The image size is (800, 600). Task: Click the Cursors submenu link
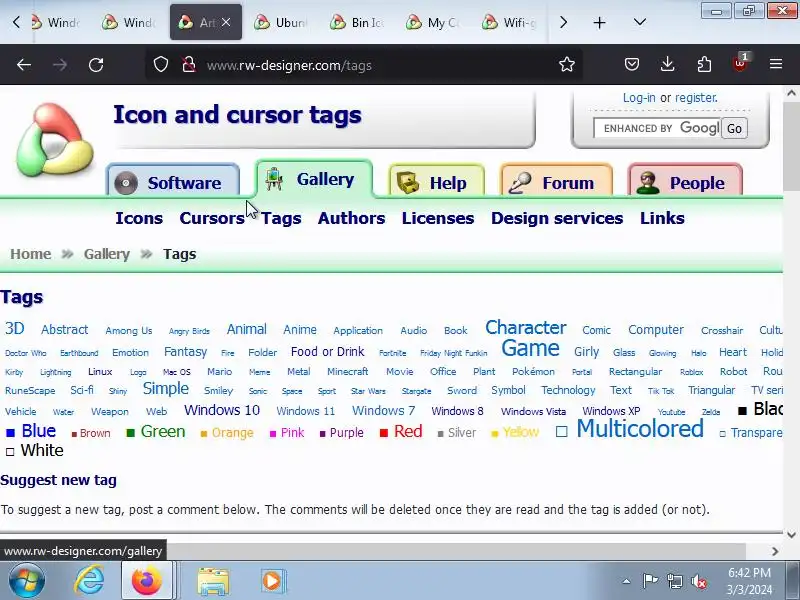tap(212, 218)
